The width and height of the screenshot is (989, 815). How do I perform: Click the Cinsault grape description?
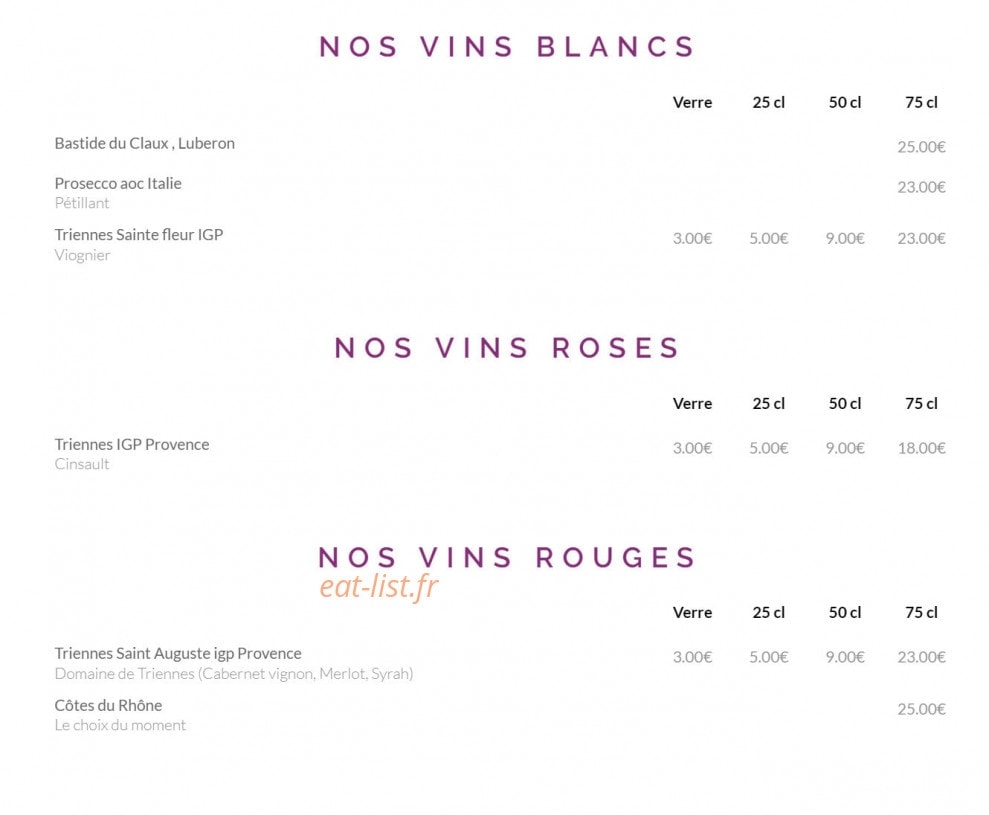pyautogui.click(x=81, y=464)
